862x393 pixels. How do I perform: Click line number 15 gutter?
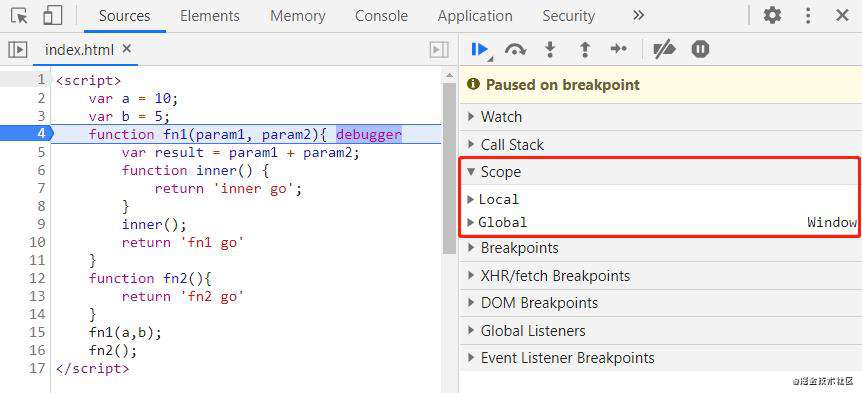point(37,332)
